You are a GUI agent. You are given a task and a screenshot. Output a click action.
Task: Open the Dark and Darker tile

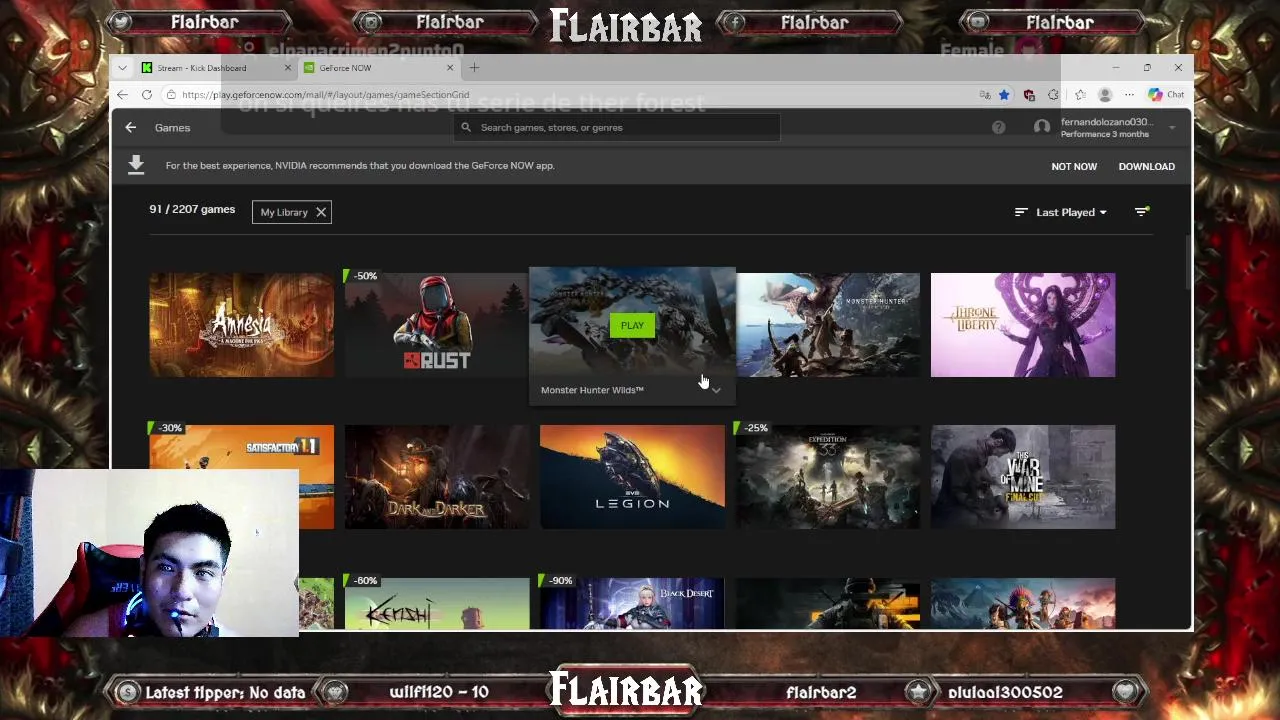pos(437,477)
